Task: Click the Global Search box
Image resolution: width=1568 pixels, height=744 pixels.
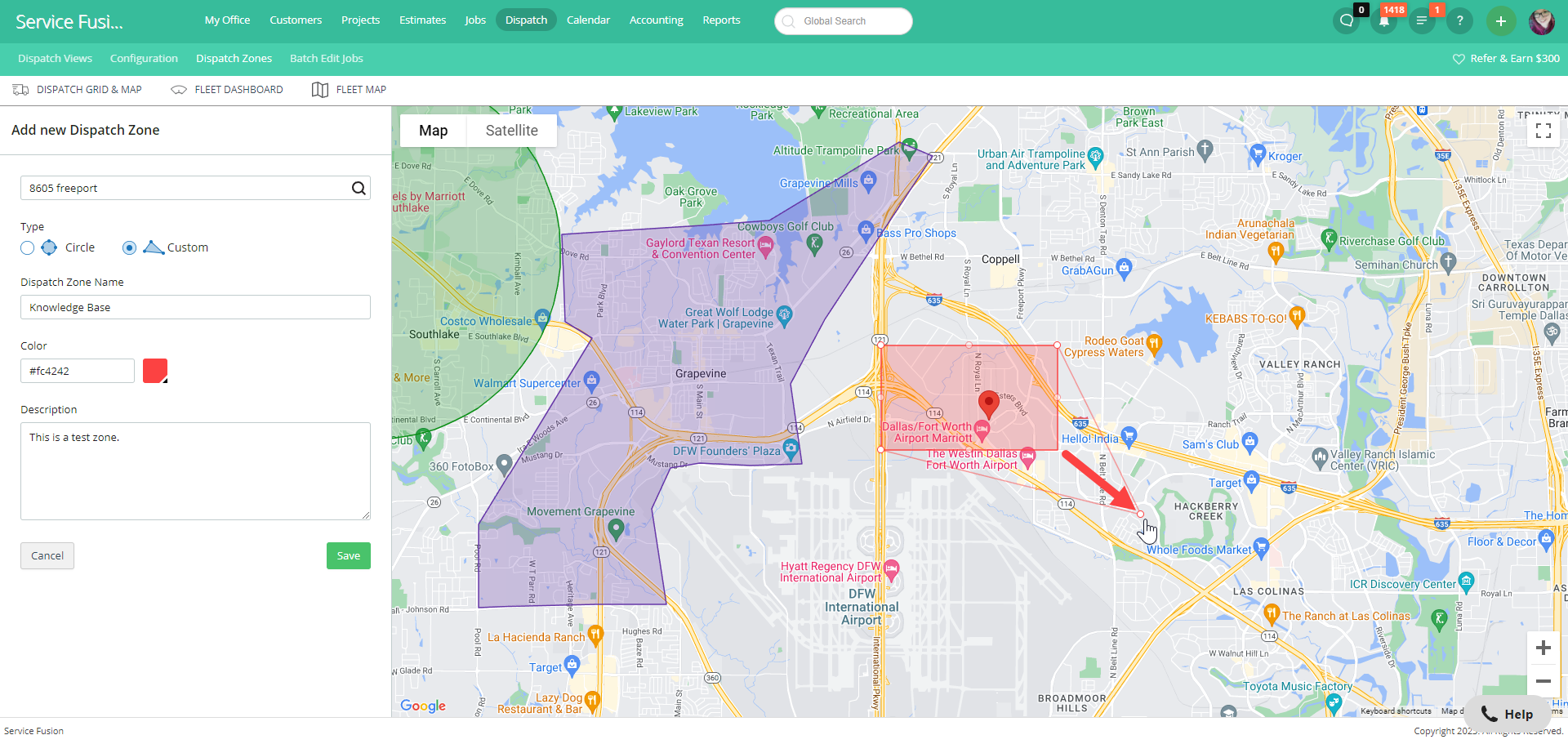Action: pos(843,21)
